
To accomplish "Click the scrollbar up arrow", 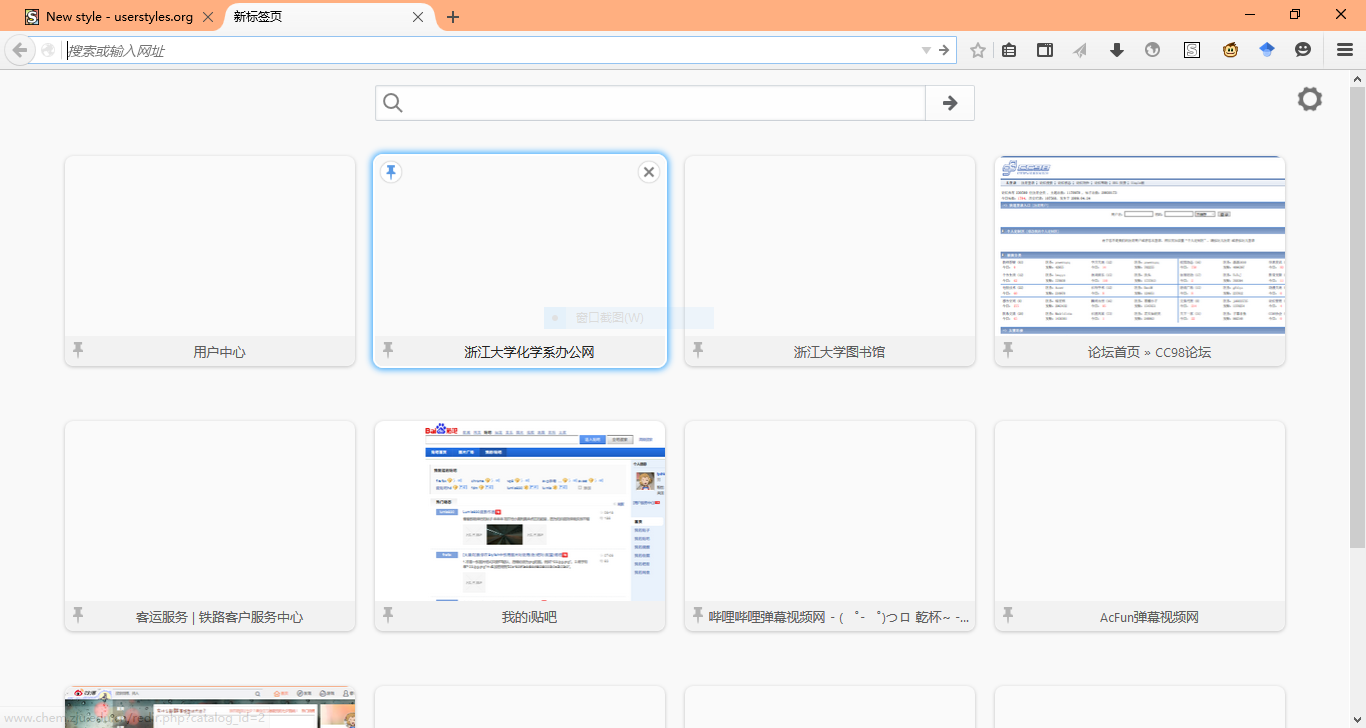I will click(x=1357, y=78).
